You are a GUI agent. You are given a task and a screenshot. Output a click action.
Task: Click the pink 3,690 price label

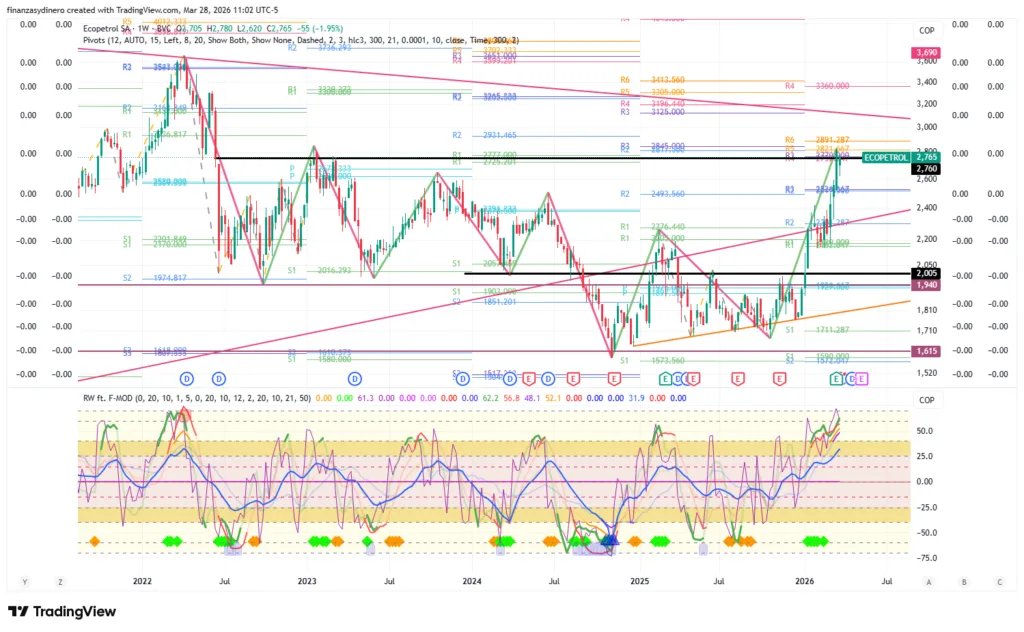point(925,52)
